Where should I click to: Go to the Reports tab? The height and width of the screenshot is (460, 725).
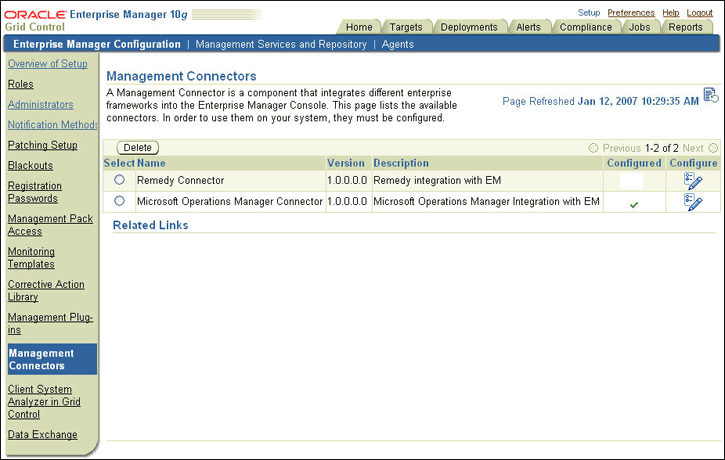tap(685, 27)
